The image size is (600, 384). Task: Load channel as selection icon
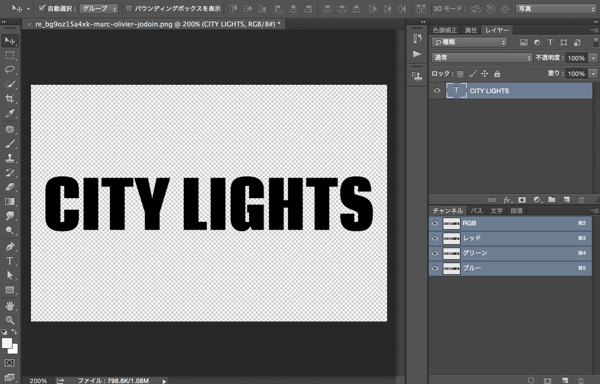pos(531,380)
